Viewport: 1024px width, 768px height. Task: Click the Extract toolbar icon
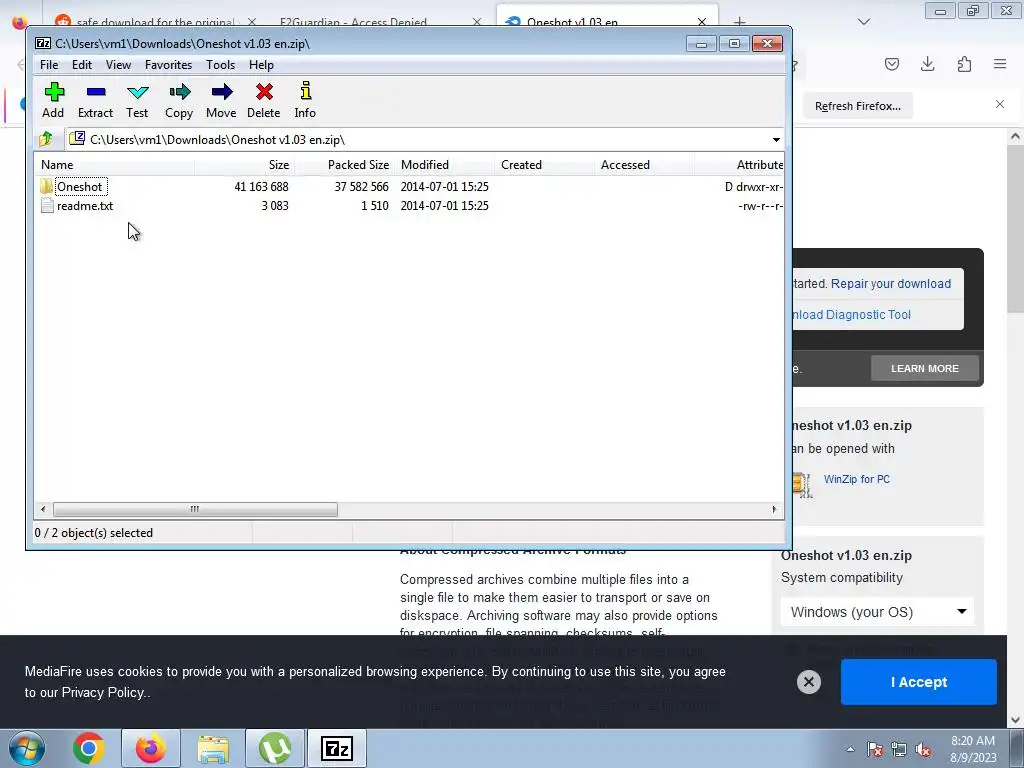(x=95, y=99)
